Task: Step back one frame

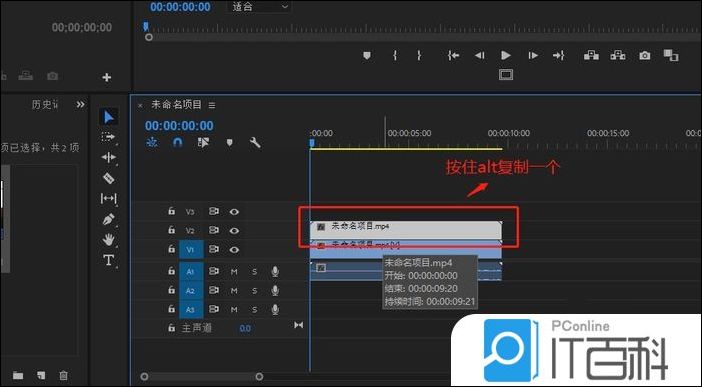Action: pyautogui.click(x=479, y=56)
